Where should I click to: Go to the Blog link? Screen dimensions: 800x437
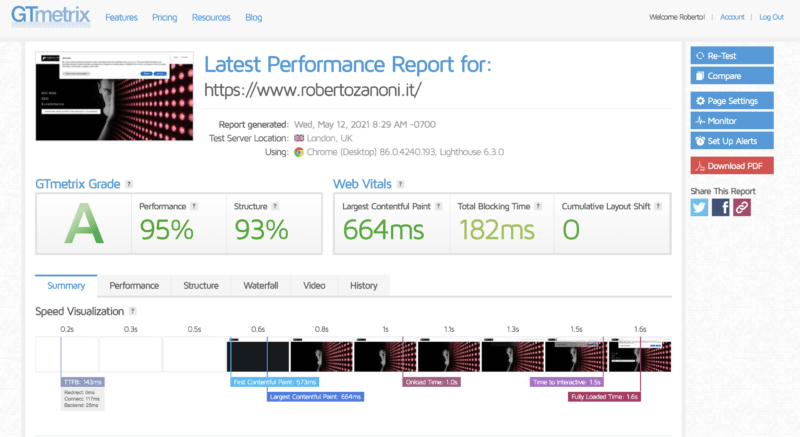click(254, 17)
